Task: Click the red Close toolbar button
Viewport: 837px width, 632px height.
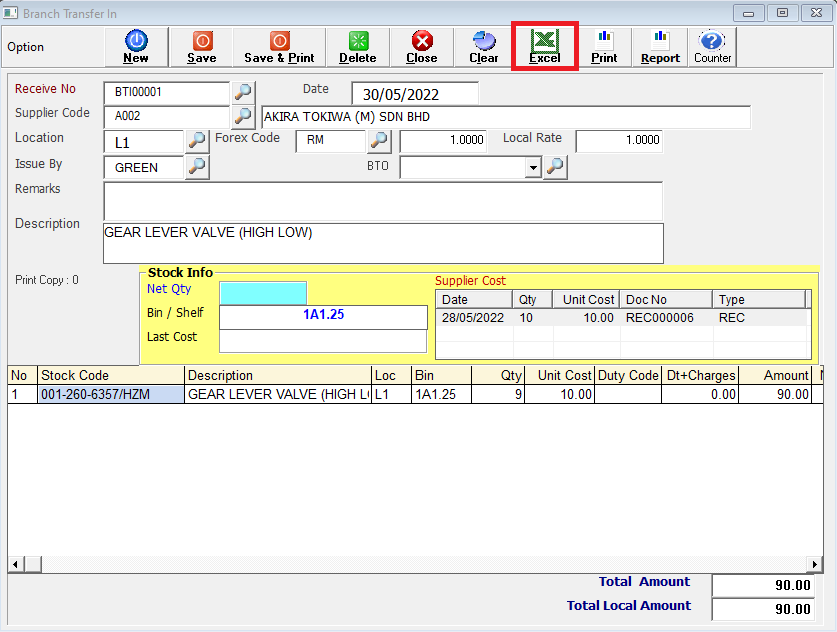Action: tap(422, 47)
